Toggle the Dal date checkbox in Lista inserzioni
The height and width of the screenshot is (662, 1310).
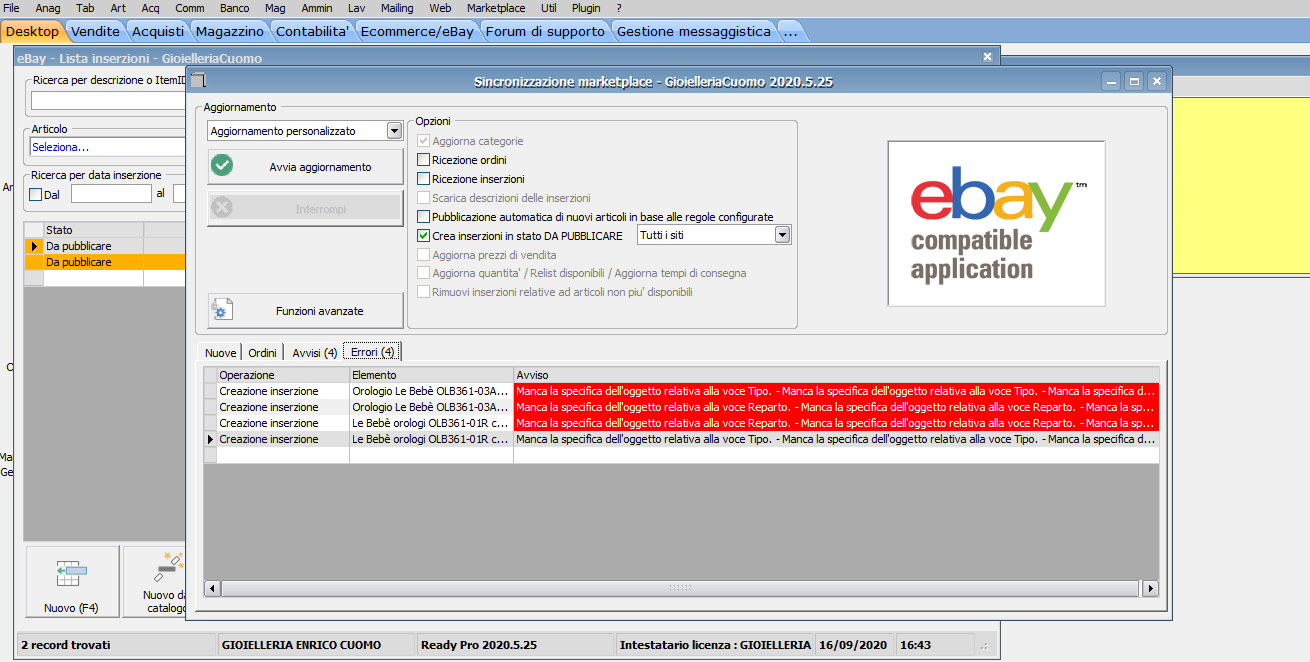(x=36, y=195)
